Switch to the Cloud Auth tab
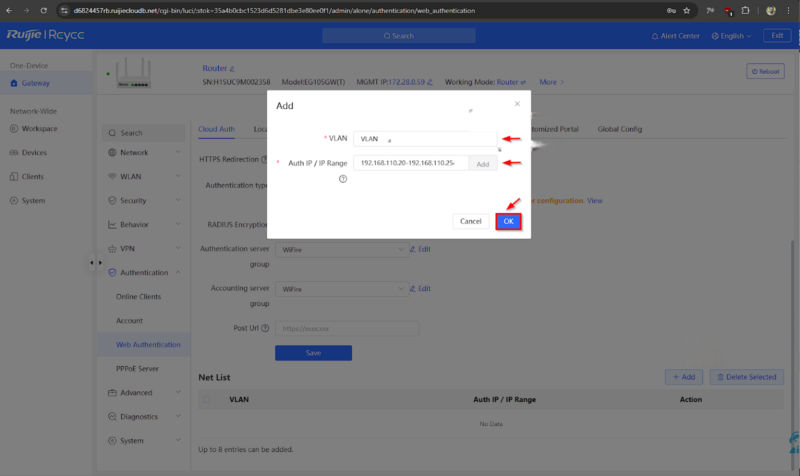800x476 pixels. [216, 129]
